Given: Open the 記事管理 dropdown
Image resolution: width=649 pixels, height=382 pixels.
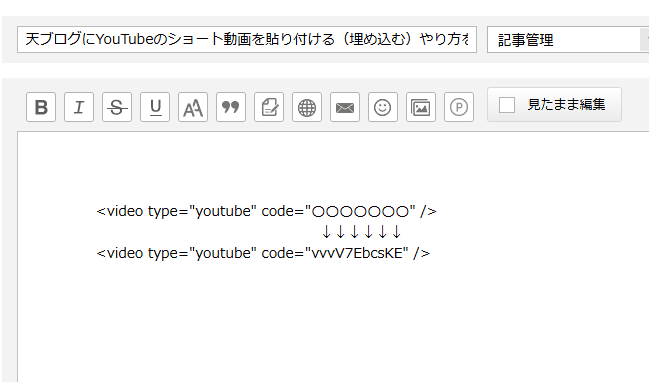Looking at the screenshot, I should tap(568, 40).
